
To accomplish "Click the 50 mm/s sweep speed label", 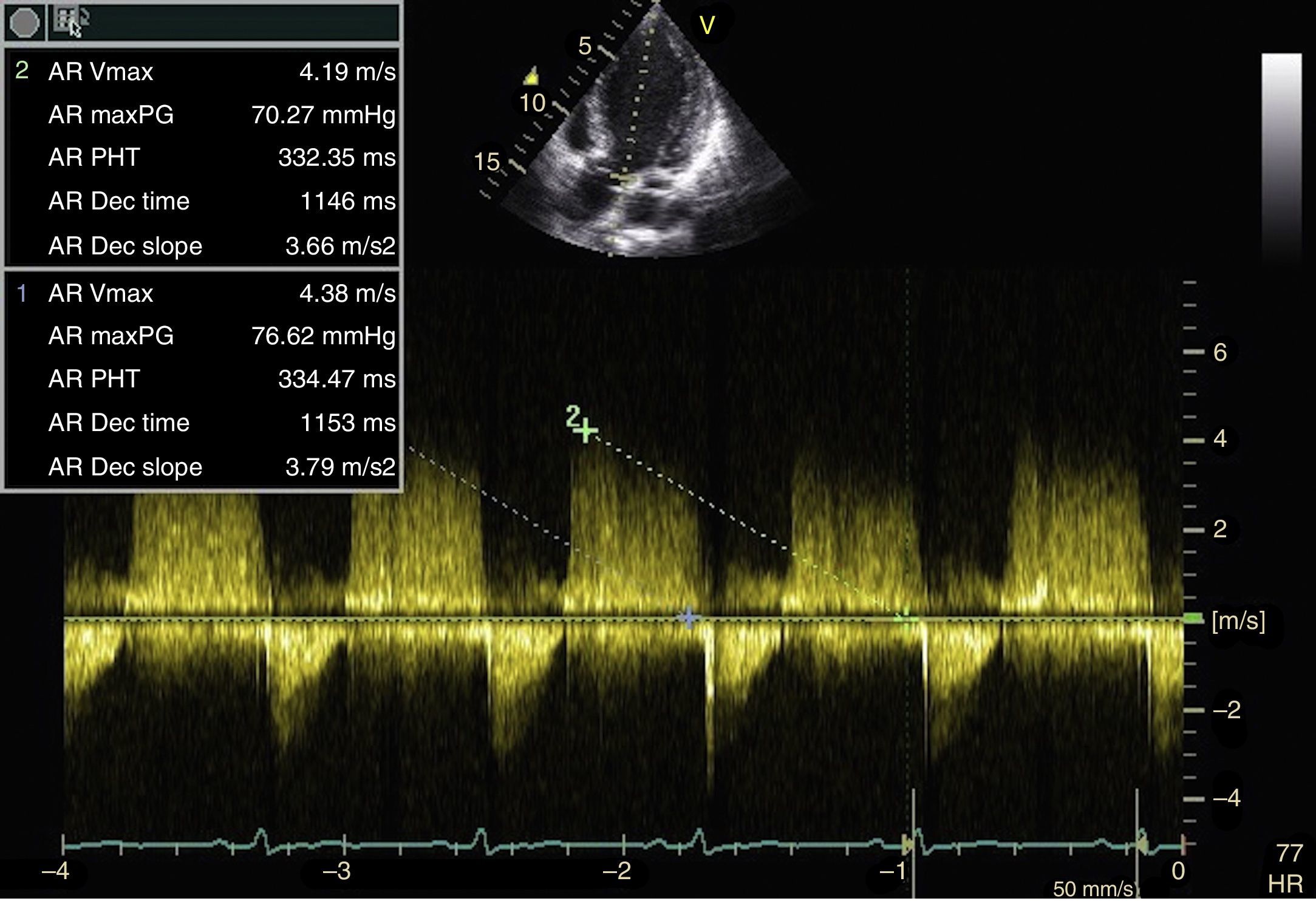I will pyautogui.click(x=1092, y=889).
